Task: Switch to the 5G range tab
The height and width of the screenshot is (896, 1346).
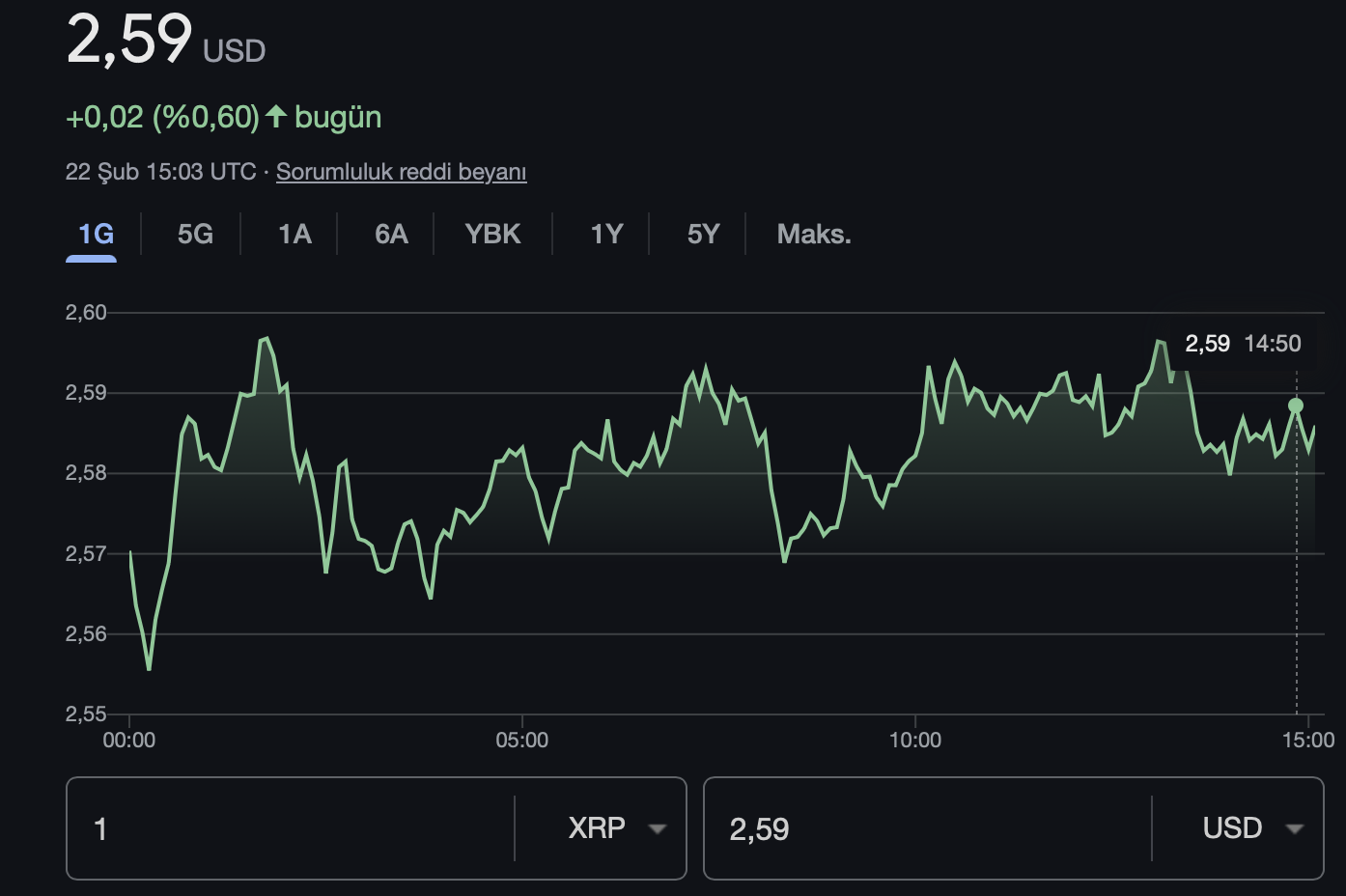Action: pyautogui.click(x=195, y=235)
